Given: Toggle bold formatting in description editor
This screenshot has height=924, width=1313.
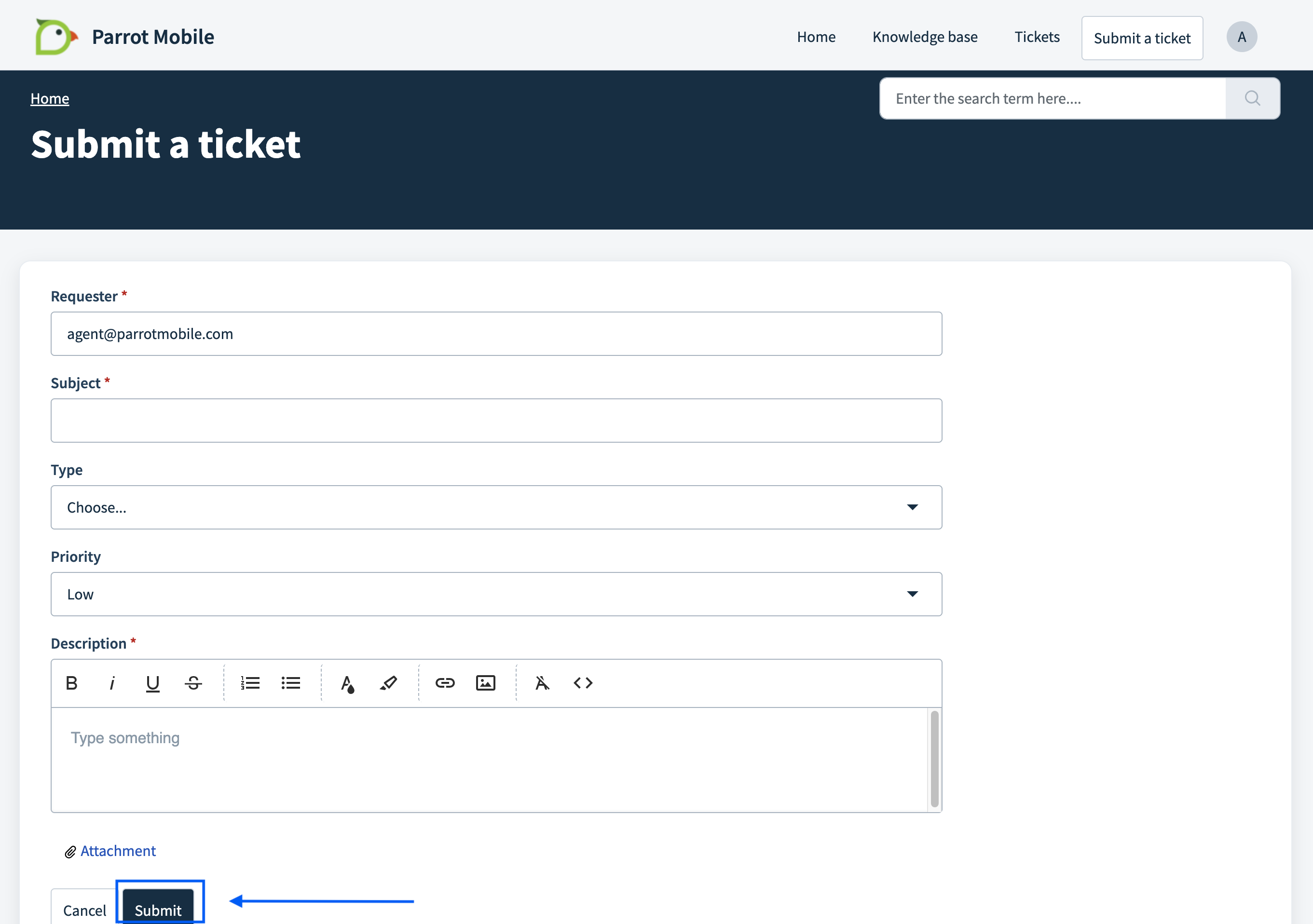Looking at the screenshot, I should click(x=71, y=683).
